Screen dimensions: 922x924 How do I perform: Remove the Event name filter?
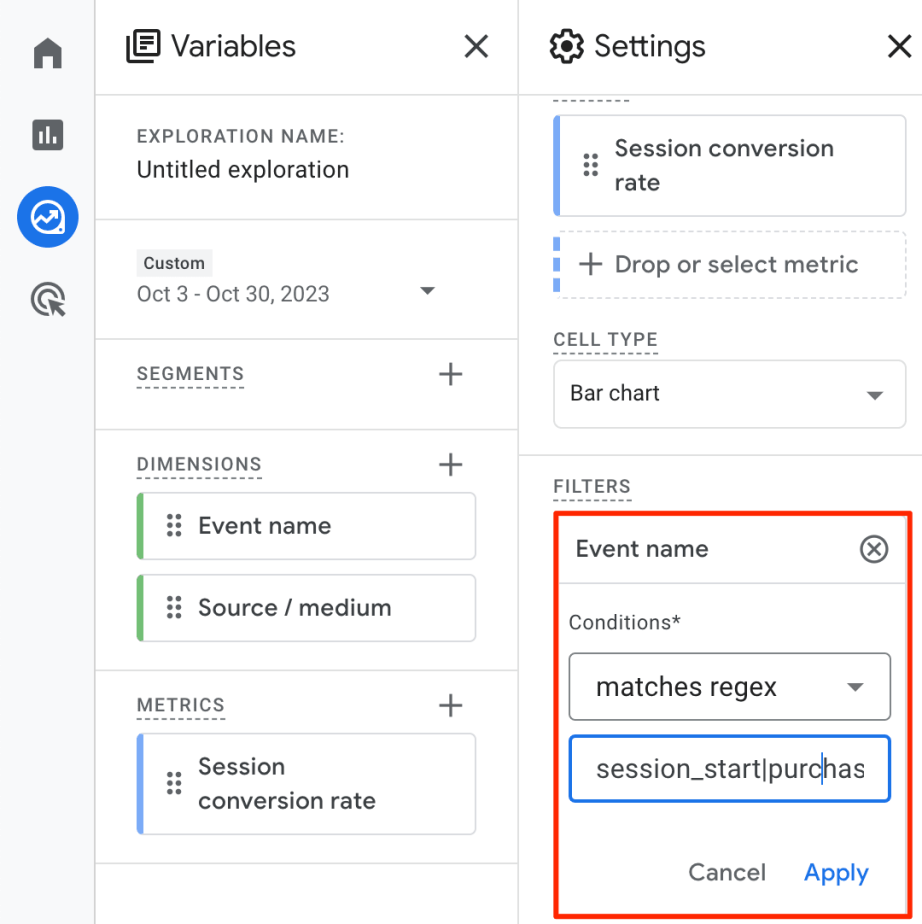874,548
